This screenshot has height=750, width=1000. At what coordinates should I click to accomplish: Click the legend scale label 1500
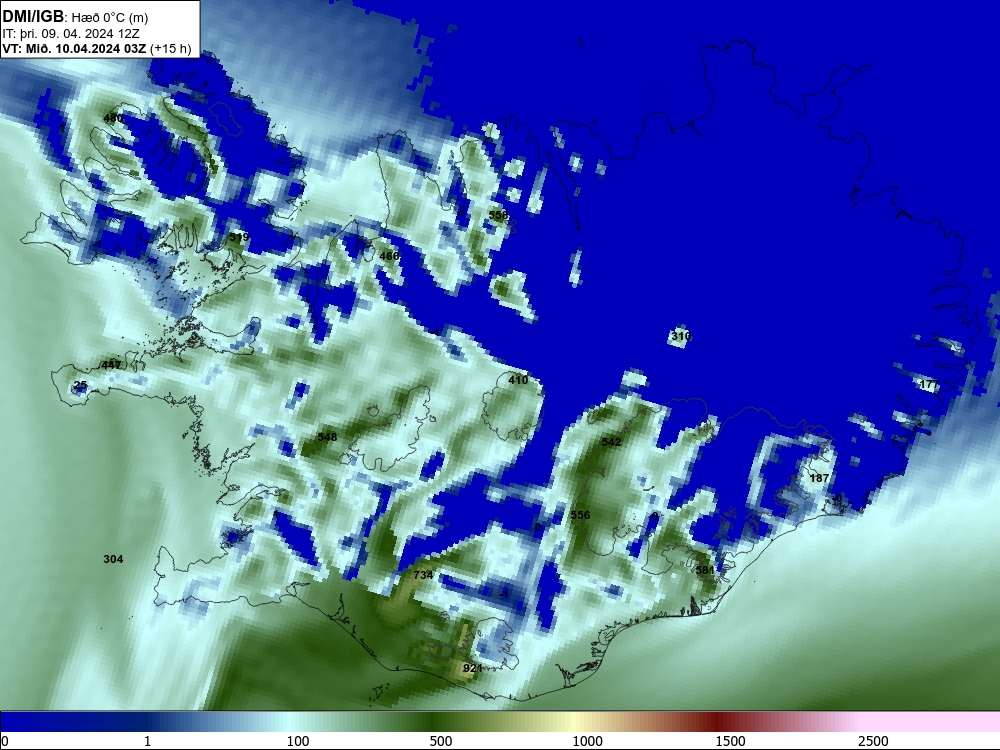(x=730, y=741)
